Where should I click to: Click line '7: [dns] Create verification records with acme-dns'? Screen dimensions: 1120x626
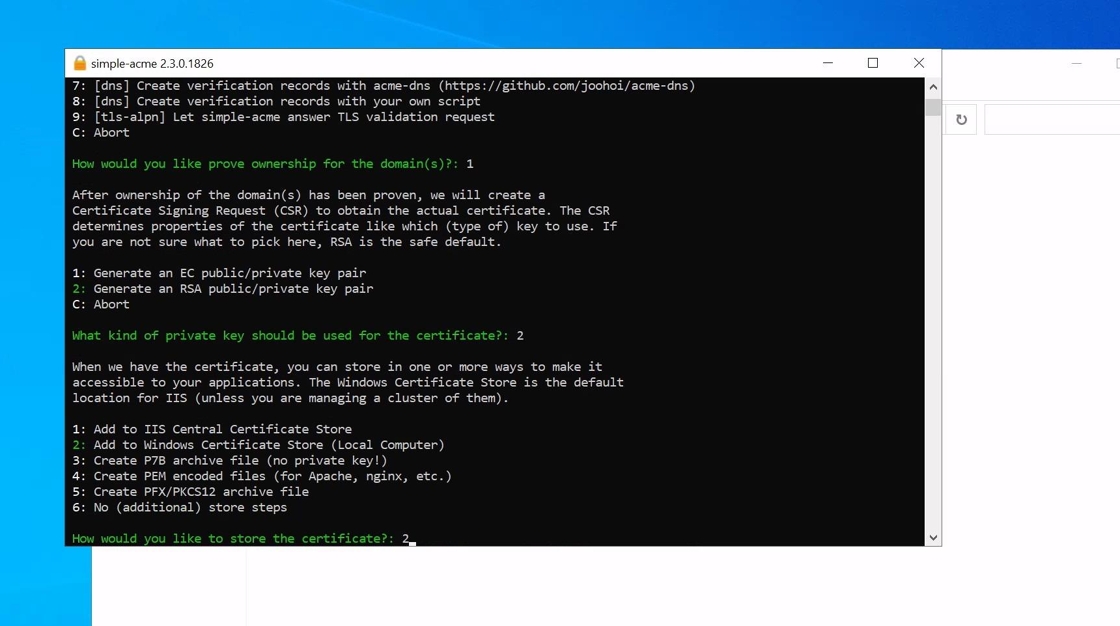point(384,86)
